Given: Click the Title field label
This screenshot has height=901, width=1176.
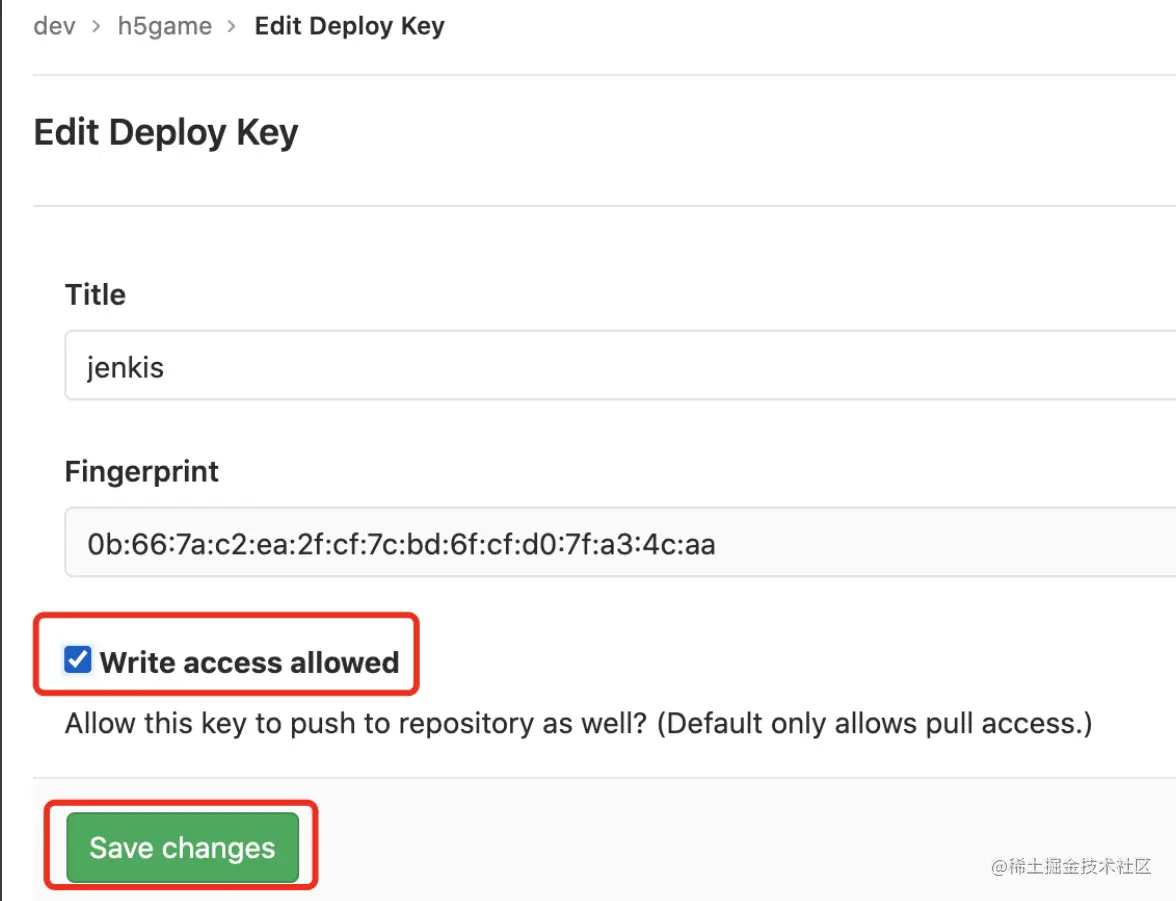Looking at the screenshot, I should pyautogui.click(x=95, y=295).
